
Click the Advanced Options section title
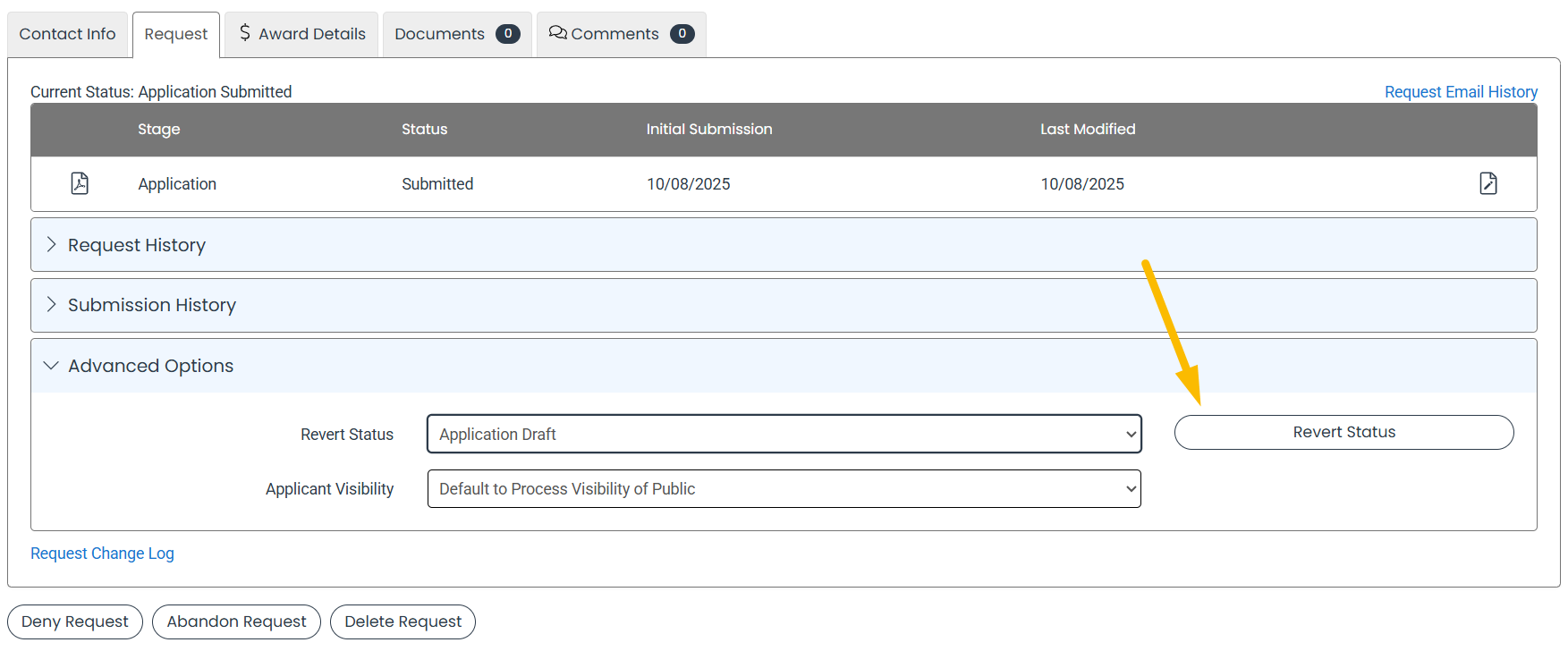tap(151, 366)
